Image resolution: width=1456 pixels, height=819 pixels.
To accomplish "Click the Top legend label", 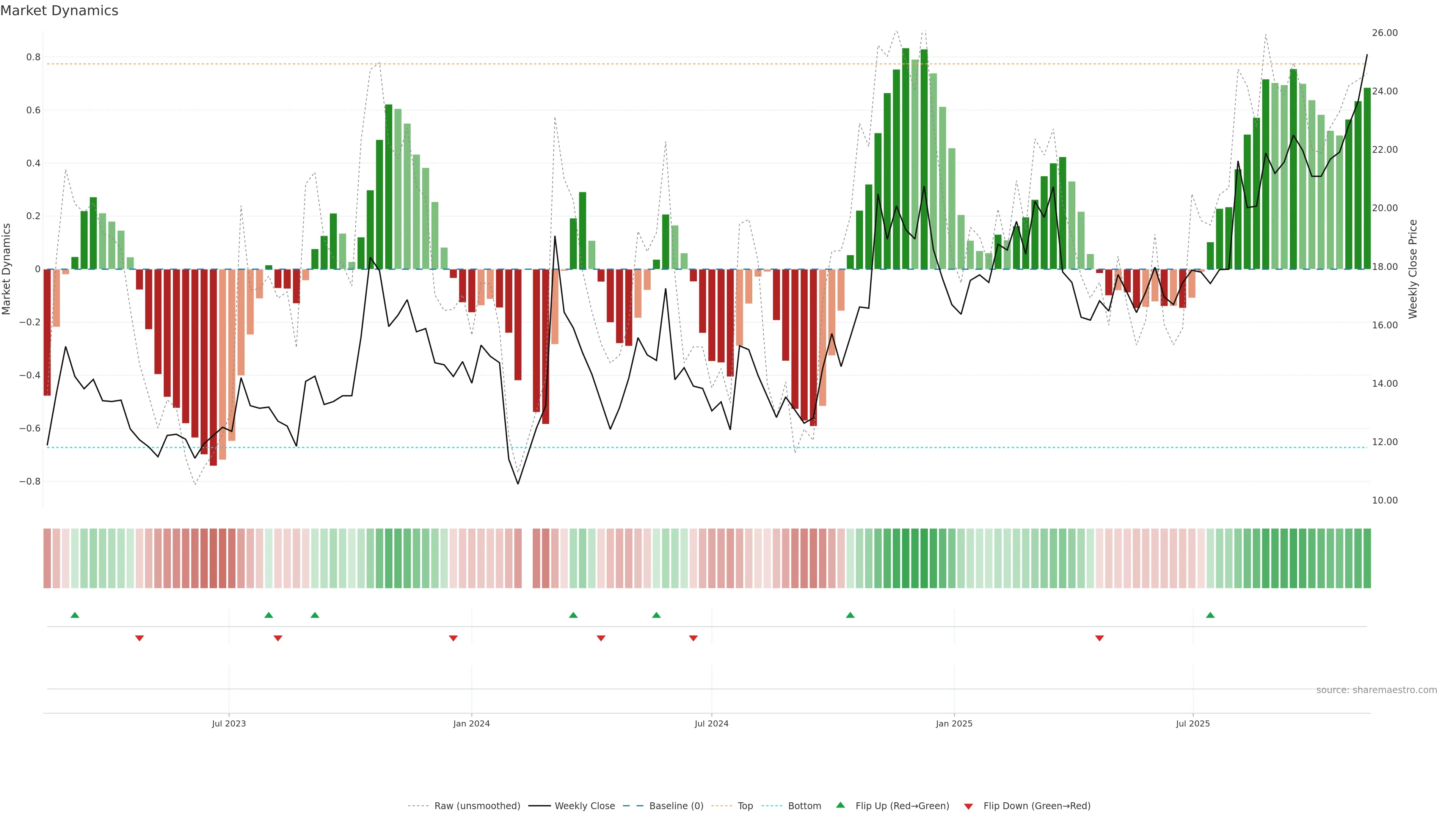I will (x=745, y=806).
